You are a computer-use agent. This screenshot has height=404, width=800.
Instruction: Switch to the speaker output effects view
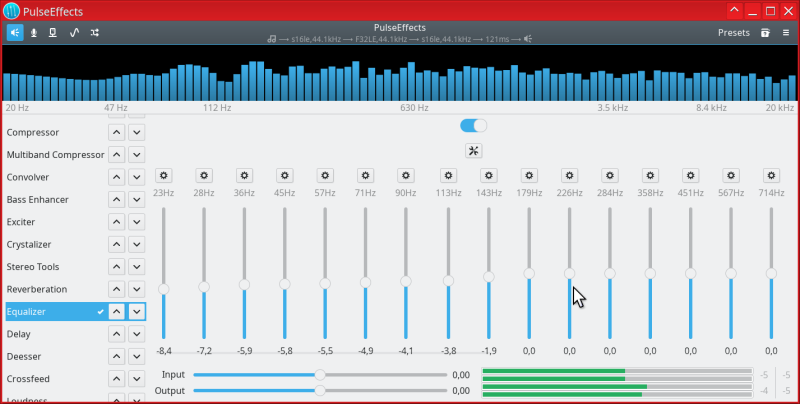click(x=15, y=33)
